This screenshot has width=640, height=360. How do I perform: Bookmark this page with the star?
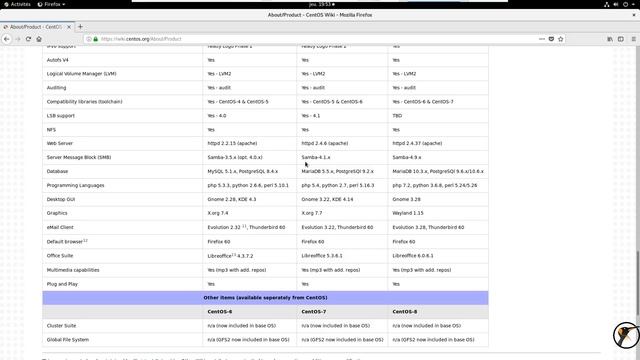tap(560, 39)
